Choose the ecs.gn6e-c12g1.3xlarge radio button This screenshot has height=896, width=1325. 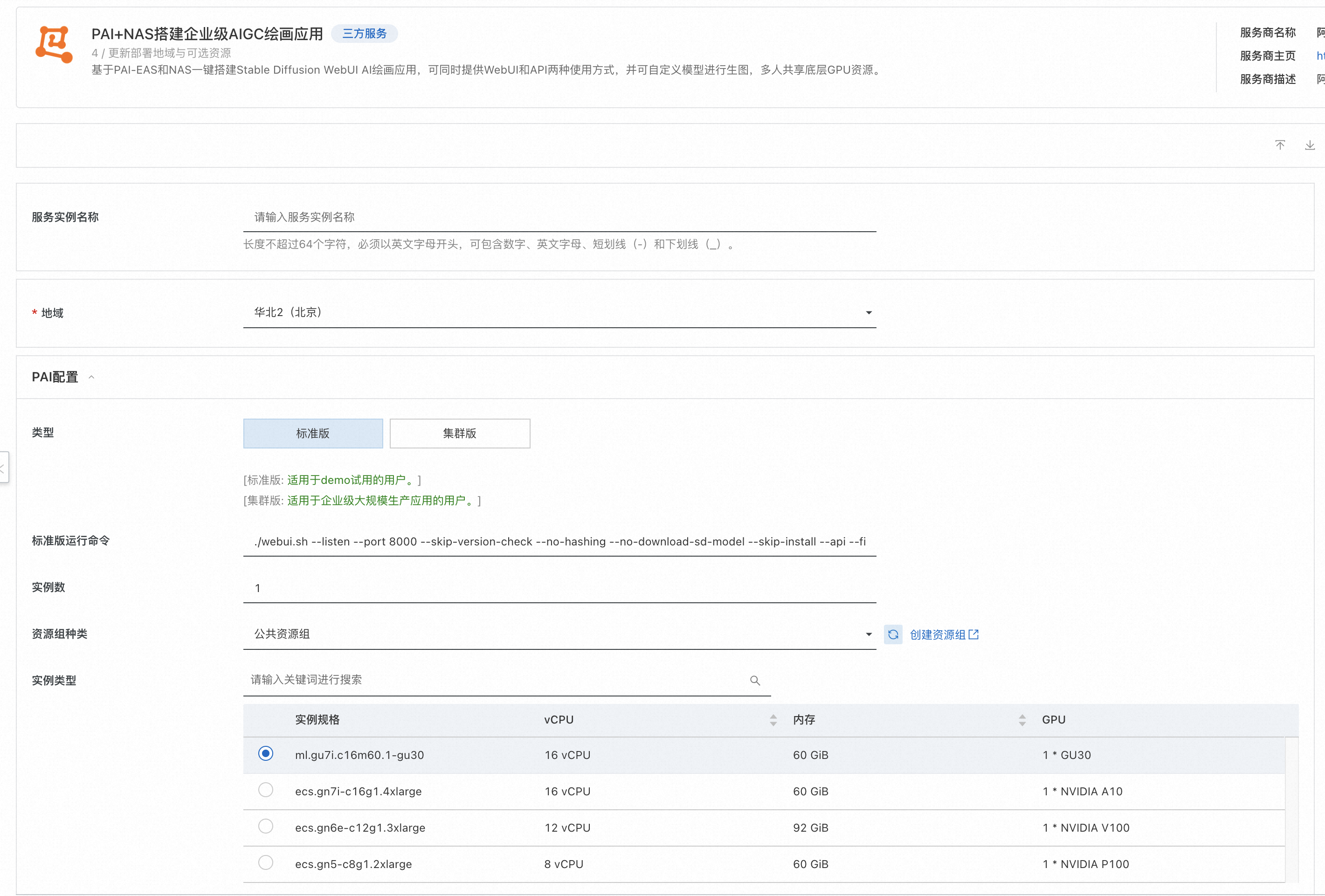(x=266, y=827)
